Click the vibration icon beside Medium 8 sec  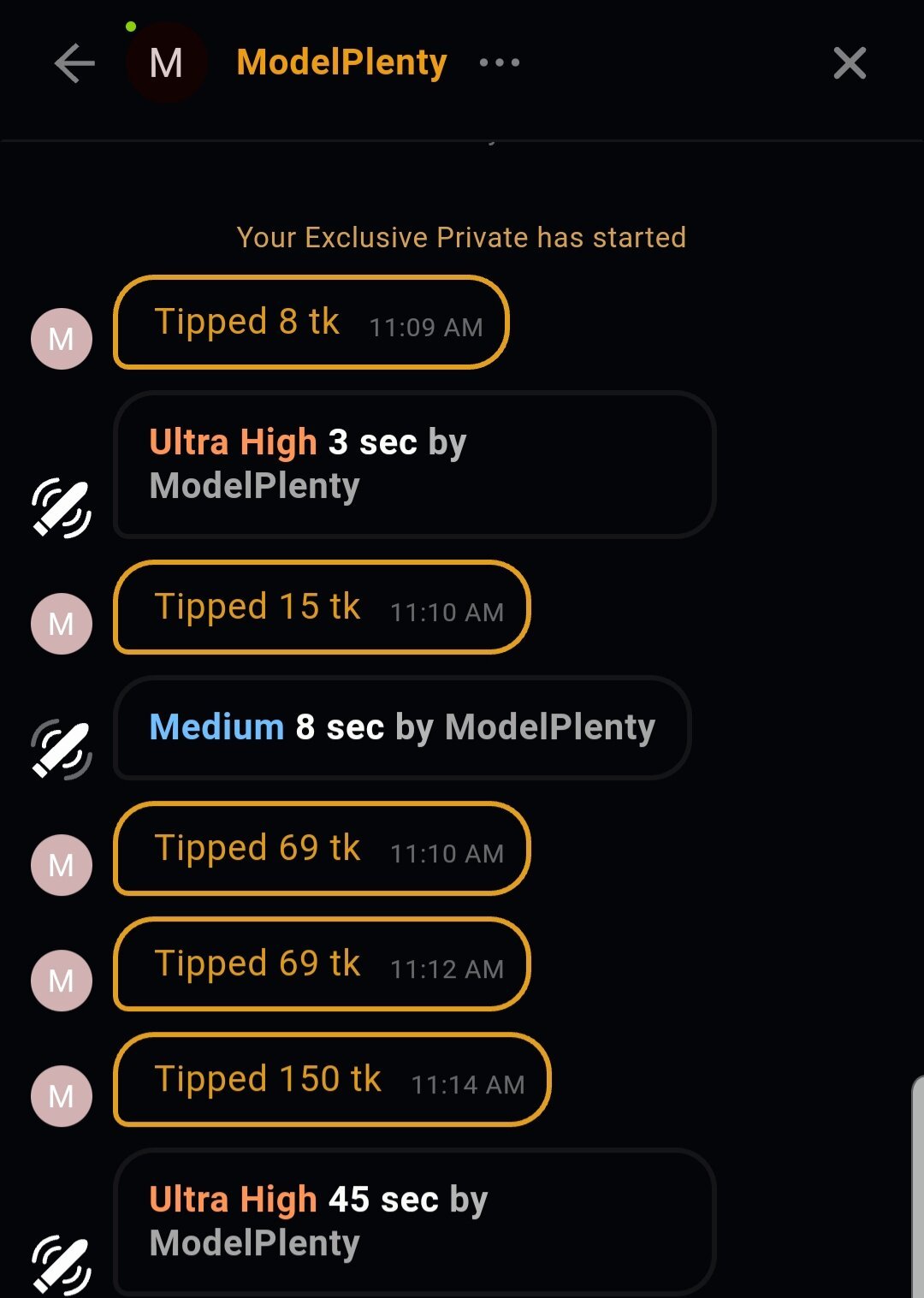click(x=62, y=750)
